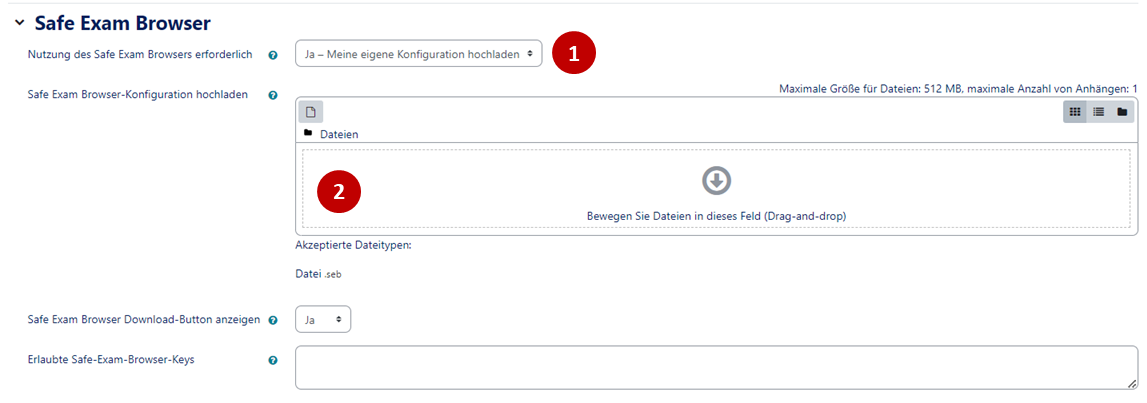1147x403 pixels.
Task: Switch file picker to folder tree view
Action: [1122, 112]
